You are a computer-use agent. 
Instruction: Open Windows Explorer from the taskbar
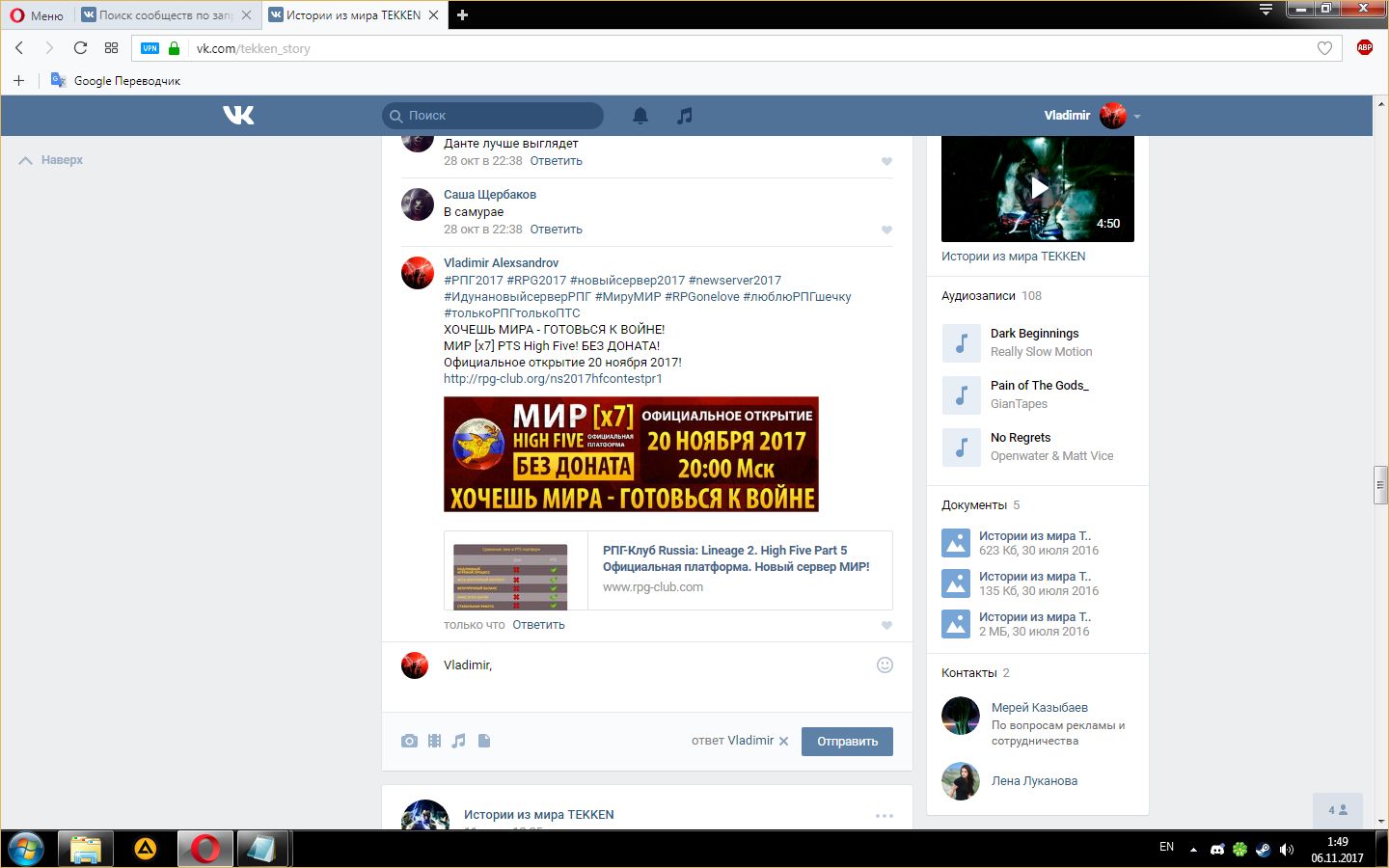85,849
